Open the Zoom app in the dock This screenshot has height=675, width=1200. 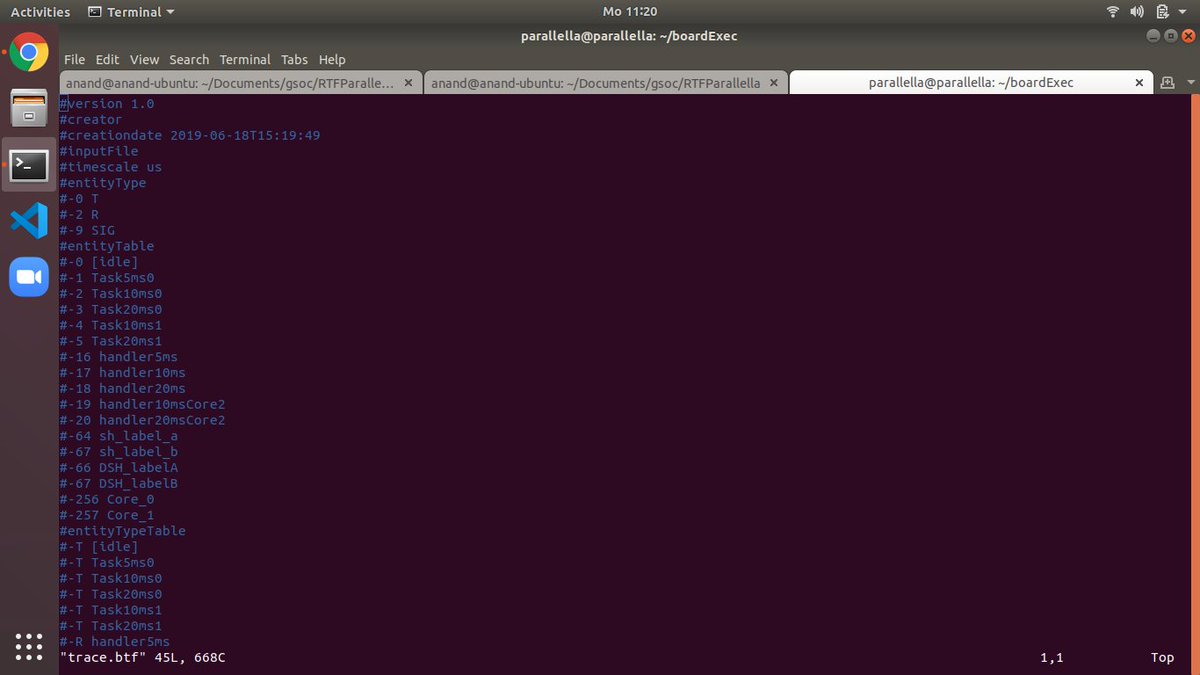(x=29, y=277)
